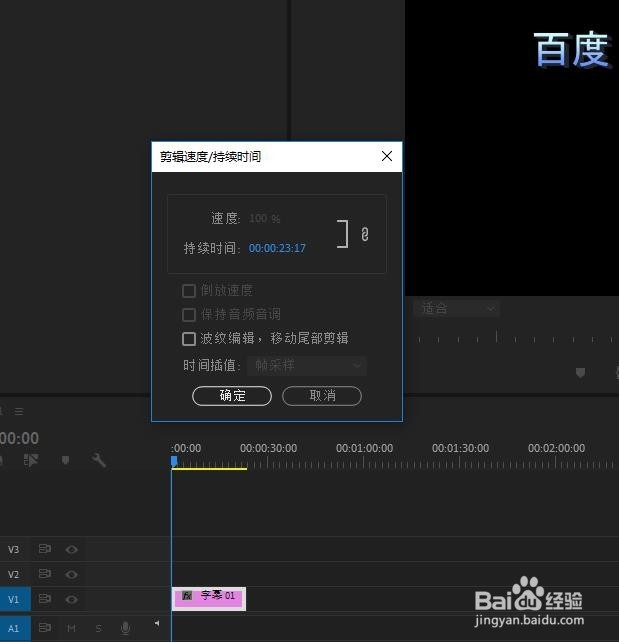Toggle V1 track targeting
Screen dimensions: 619x642
pos(15,599)
